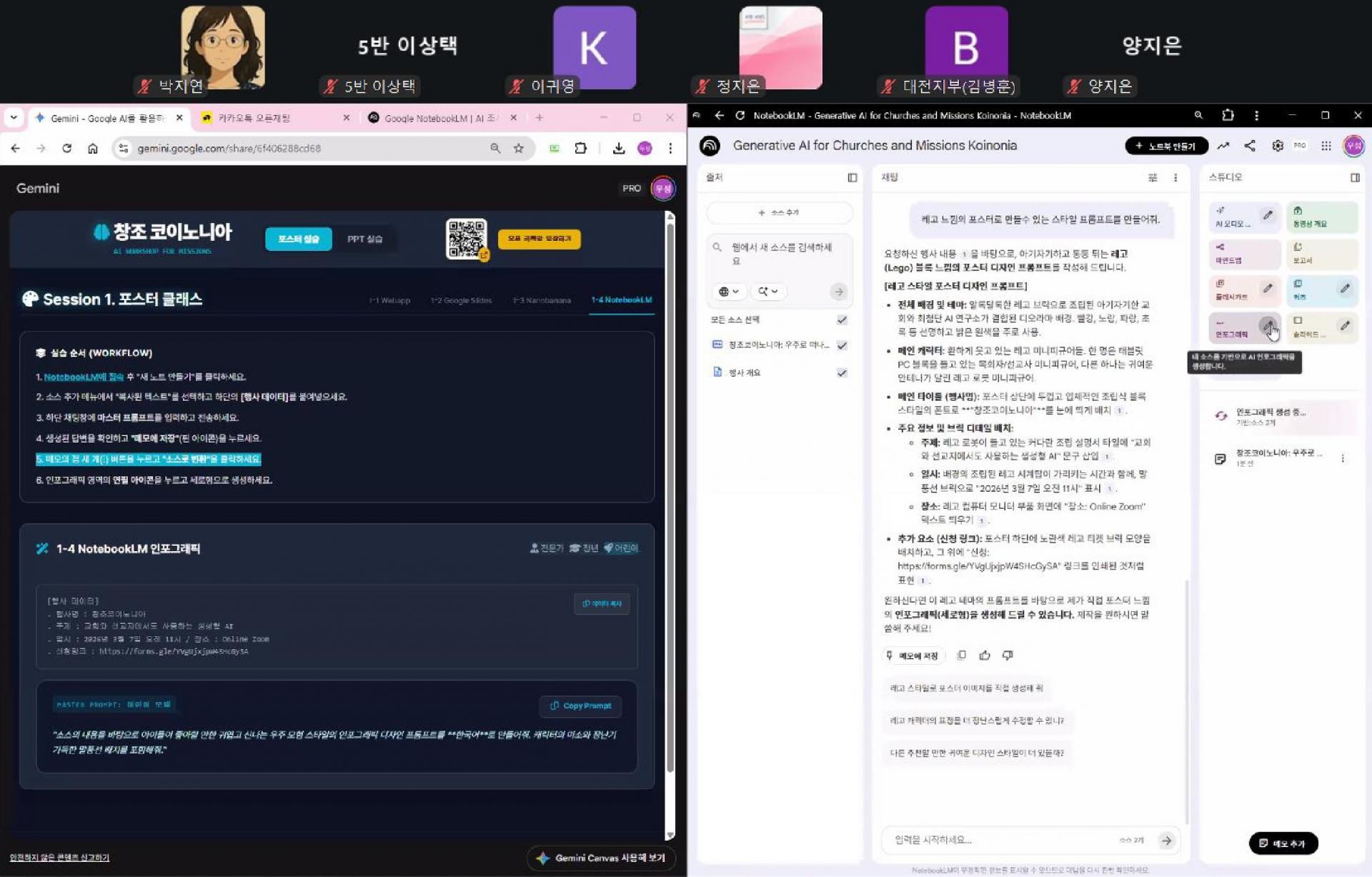
Task: Click the zoom magnifier in the Gemini address bar
Action: [495, 148]
